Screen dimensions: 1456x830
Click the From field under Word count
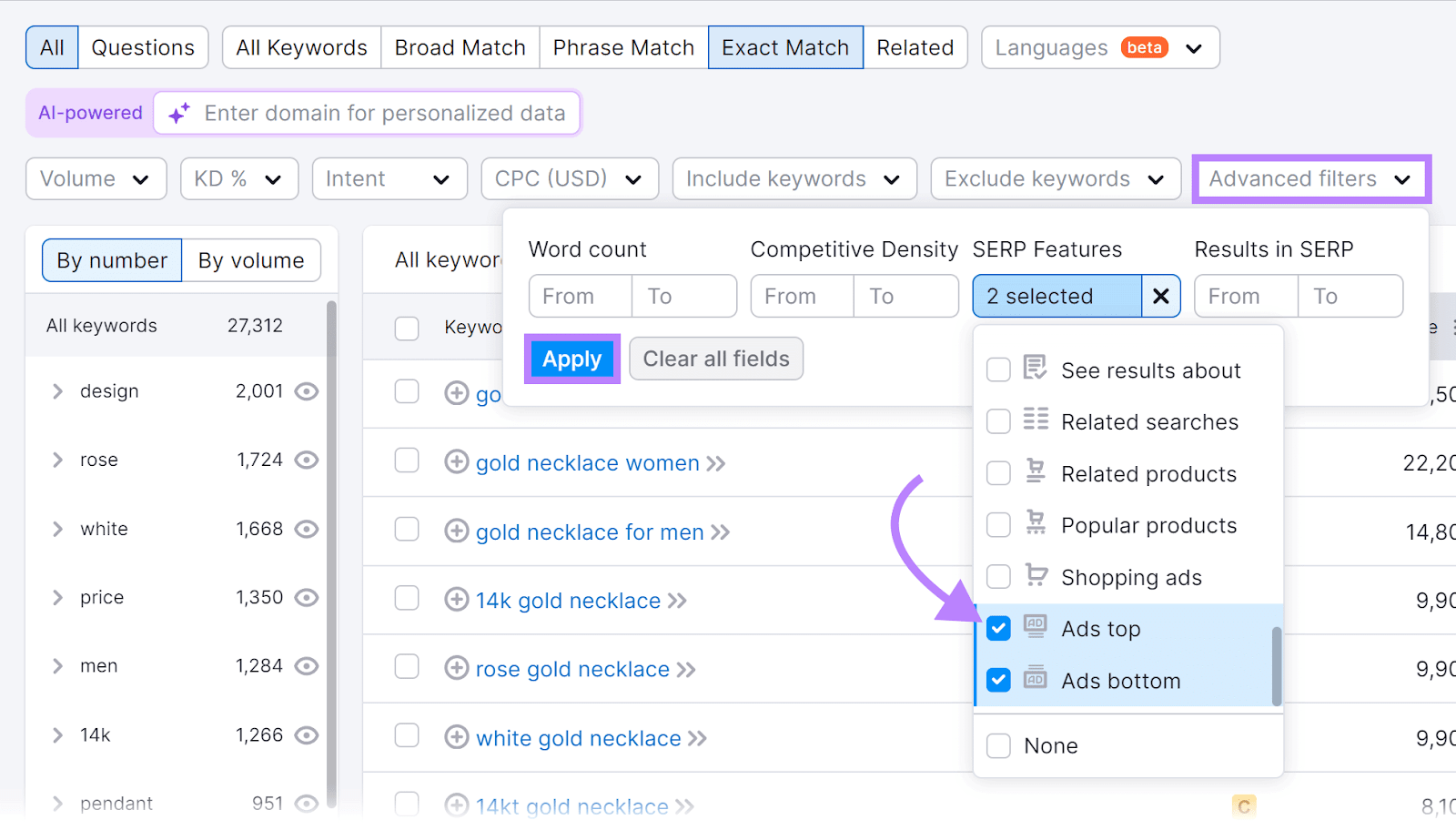click(x=579, y=296)
